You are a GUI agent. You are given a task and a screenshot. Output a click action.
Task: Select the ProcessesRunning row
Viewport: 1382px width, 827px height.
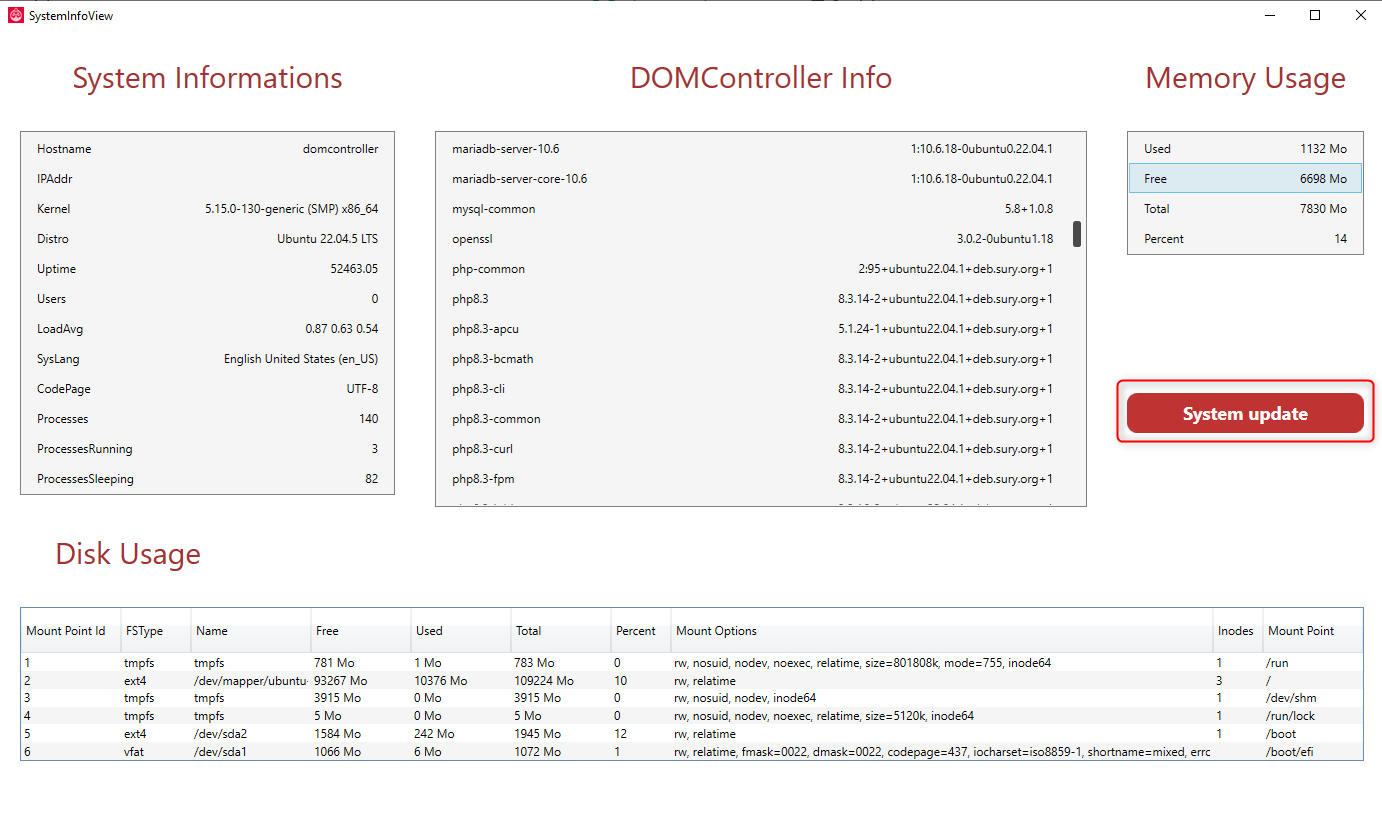pyautogui.click(x=208, y=449)
